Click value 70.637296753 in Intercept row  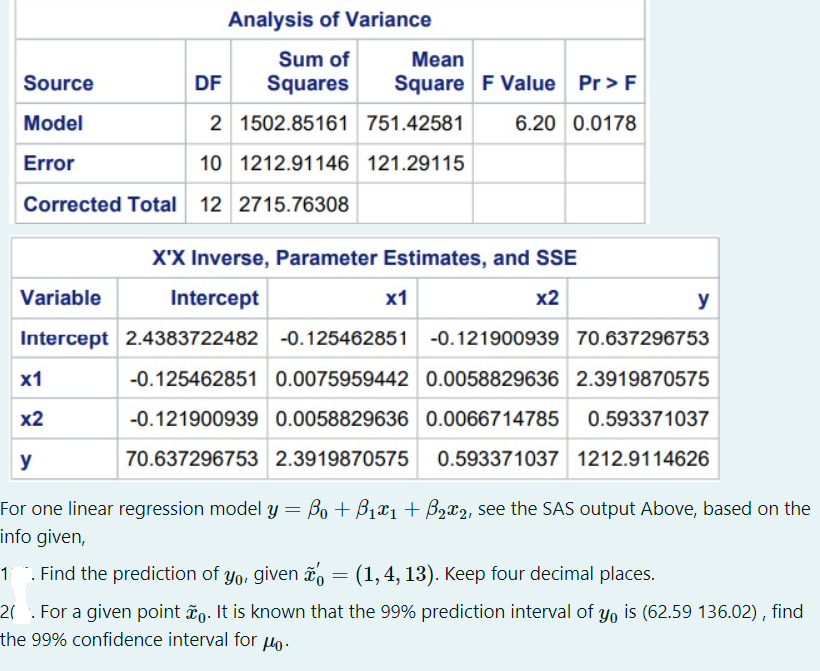point(643,338)
